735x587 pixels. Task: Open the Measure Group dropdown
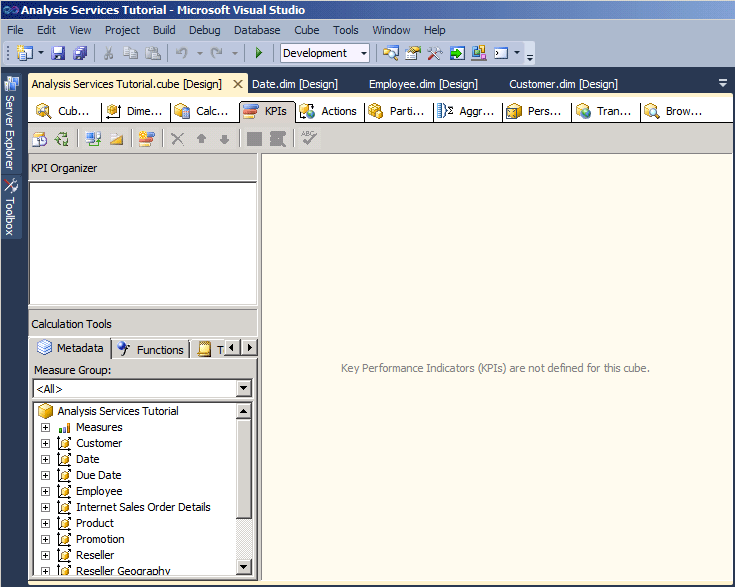[244, 388]
